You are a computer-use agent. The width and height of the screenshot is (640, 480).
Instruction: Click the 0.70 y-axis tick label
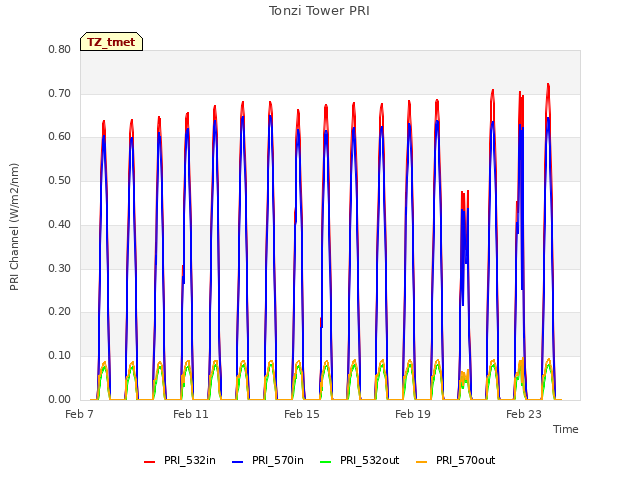tap(60, 93)
